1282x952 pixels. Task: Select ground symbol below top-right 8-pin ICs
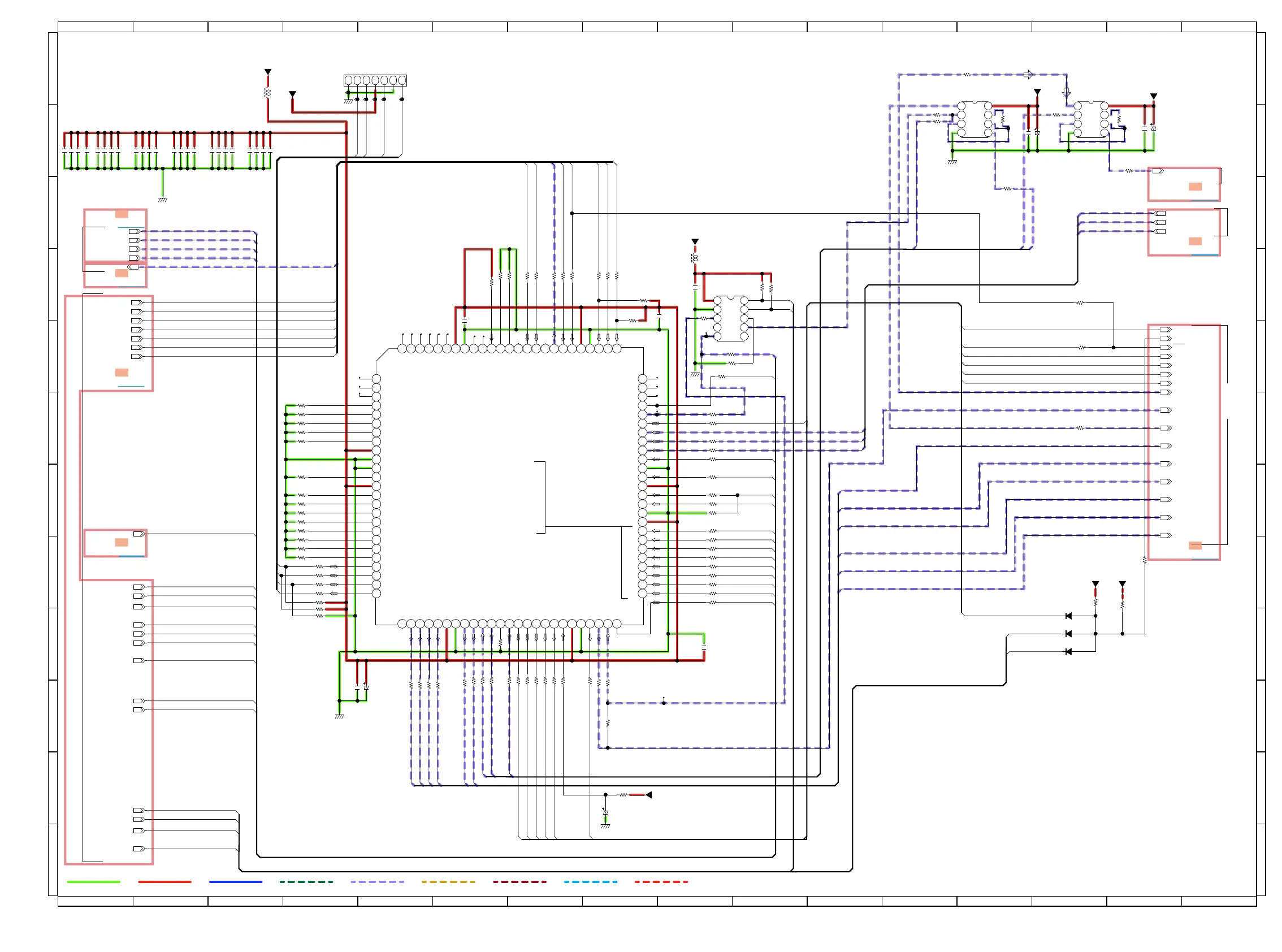point(952,161)
